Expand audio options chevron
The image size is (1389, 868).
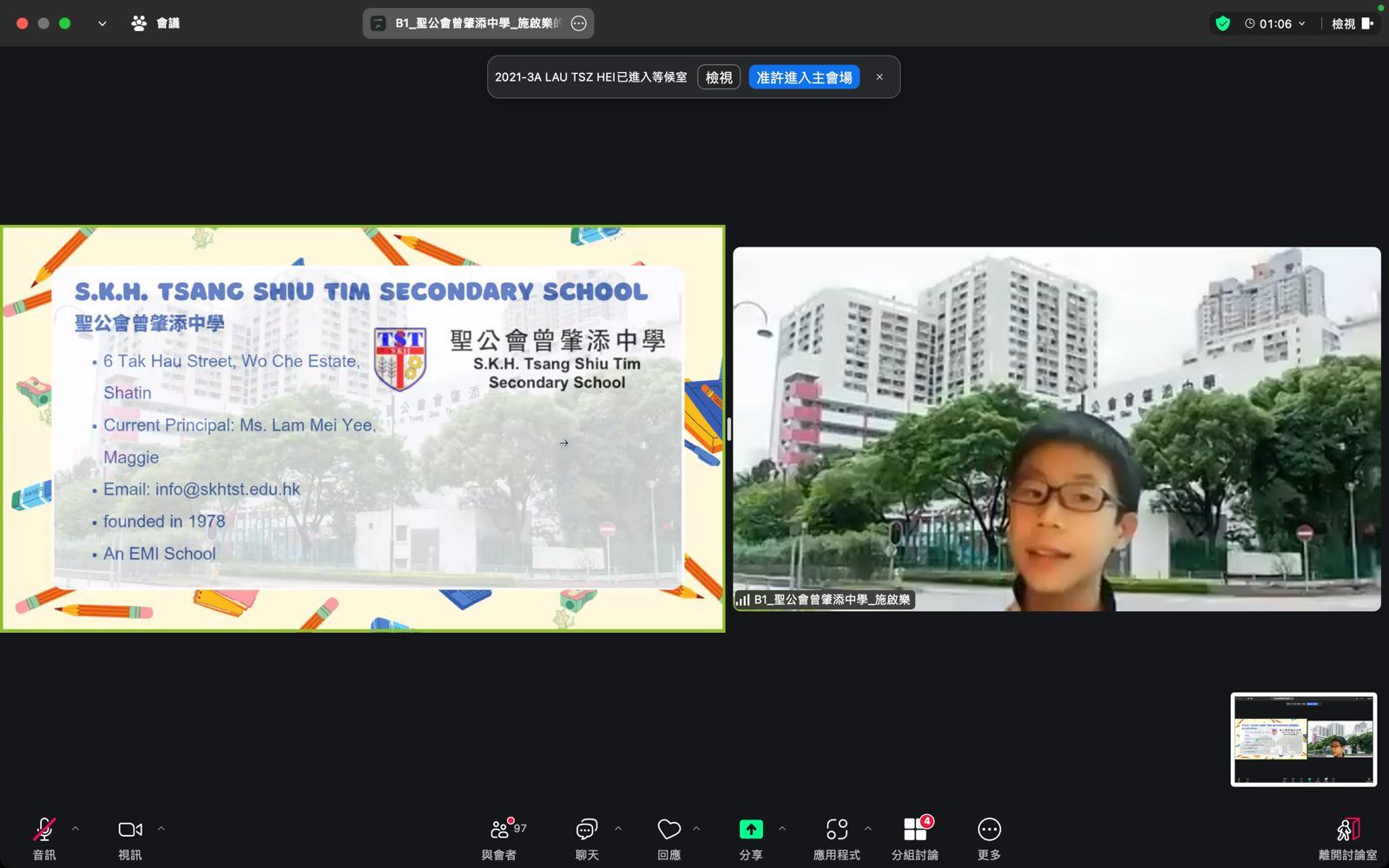pos(76,829)
